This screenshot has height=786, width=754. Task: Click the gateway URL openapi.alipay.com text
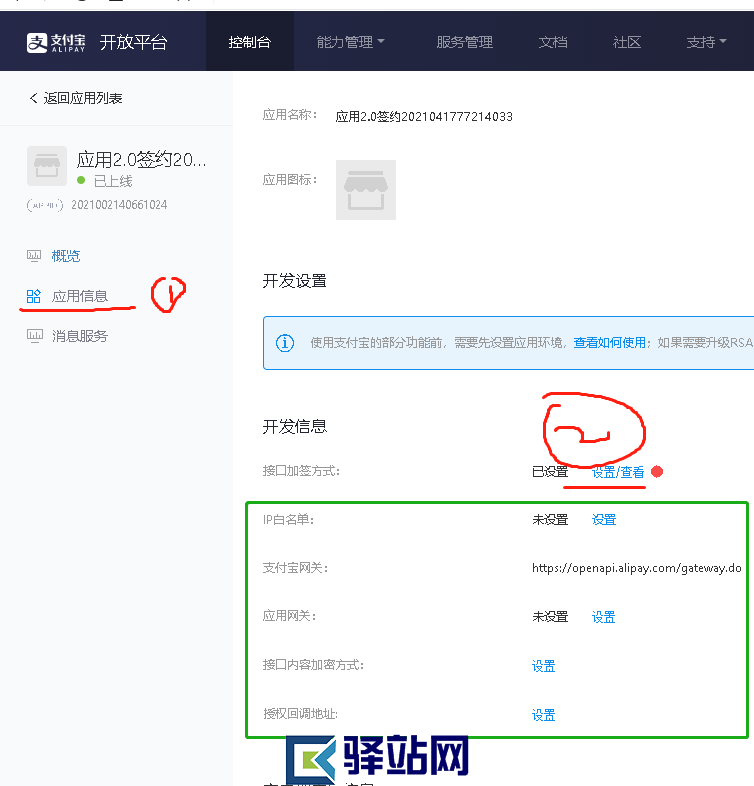tap(637, 568)
